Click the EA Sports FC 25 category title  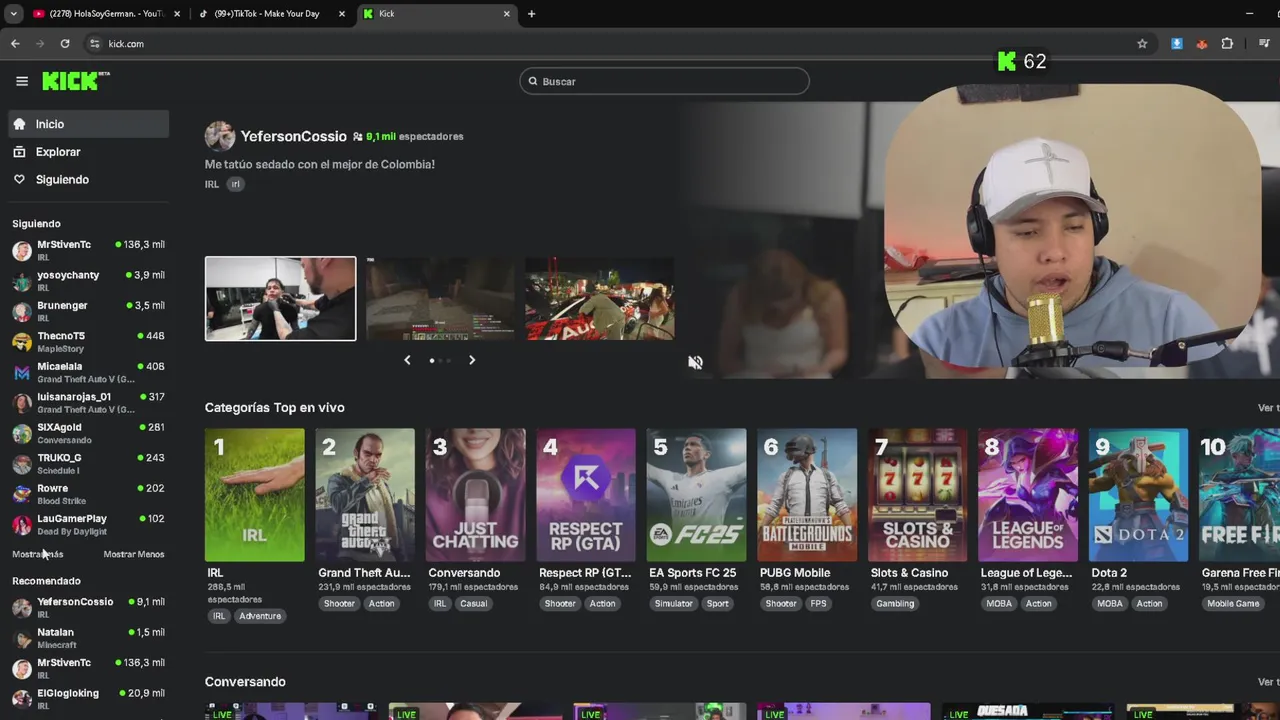coord(692,573)
